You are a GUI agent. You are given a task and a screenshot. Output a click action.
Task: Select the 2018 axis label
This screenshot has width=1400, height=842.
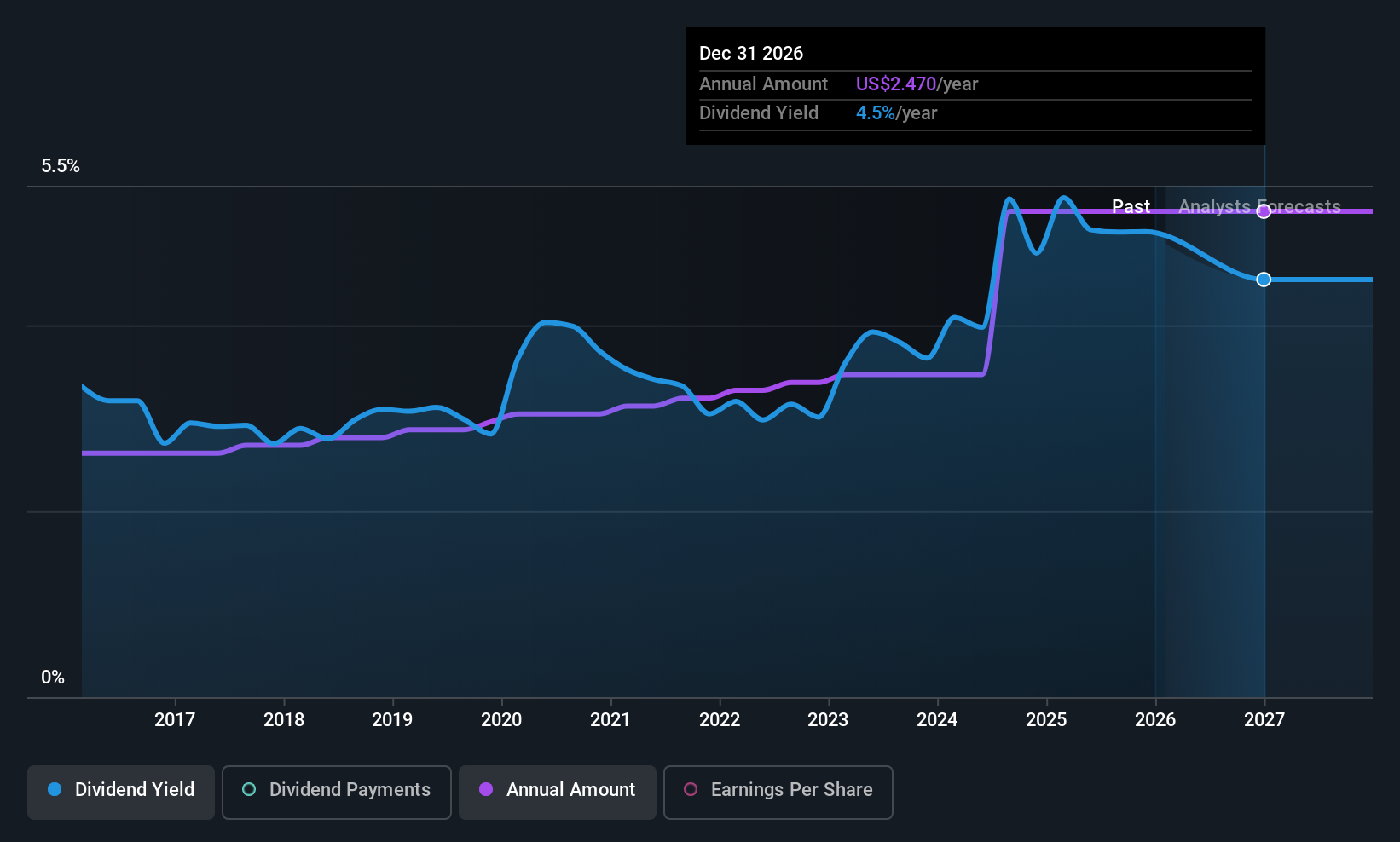[x=284, y=720]
